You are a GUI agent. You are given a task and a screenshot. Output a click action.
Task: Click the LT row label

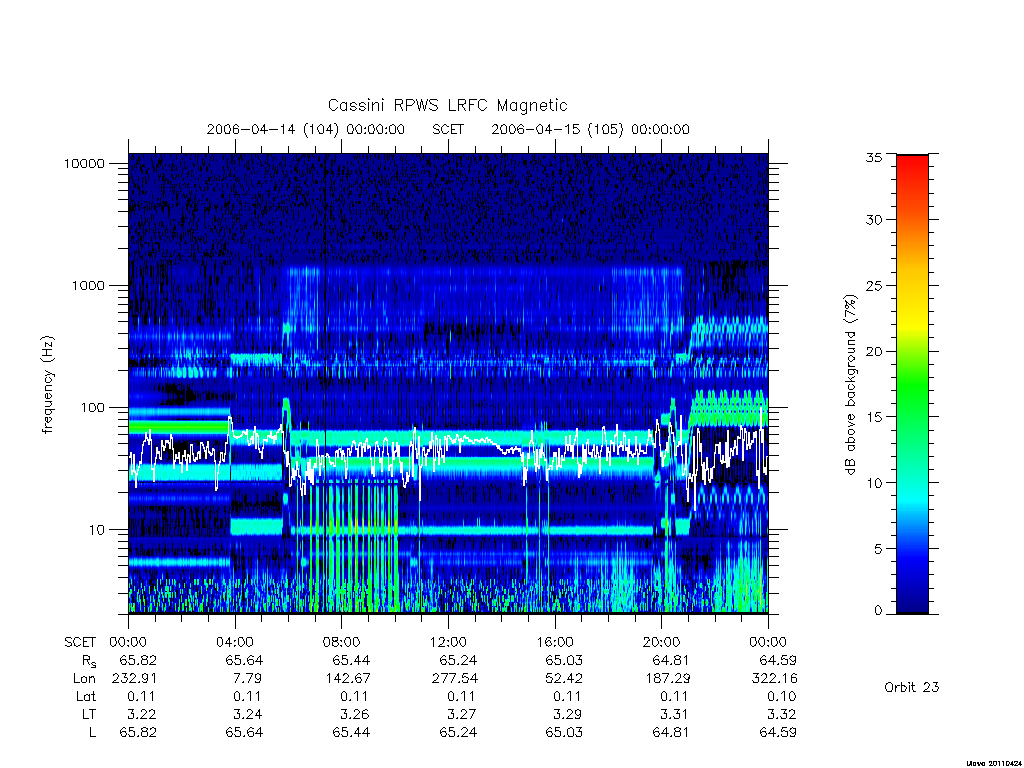click(88, 714)
